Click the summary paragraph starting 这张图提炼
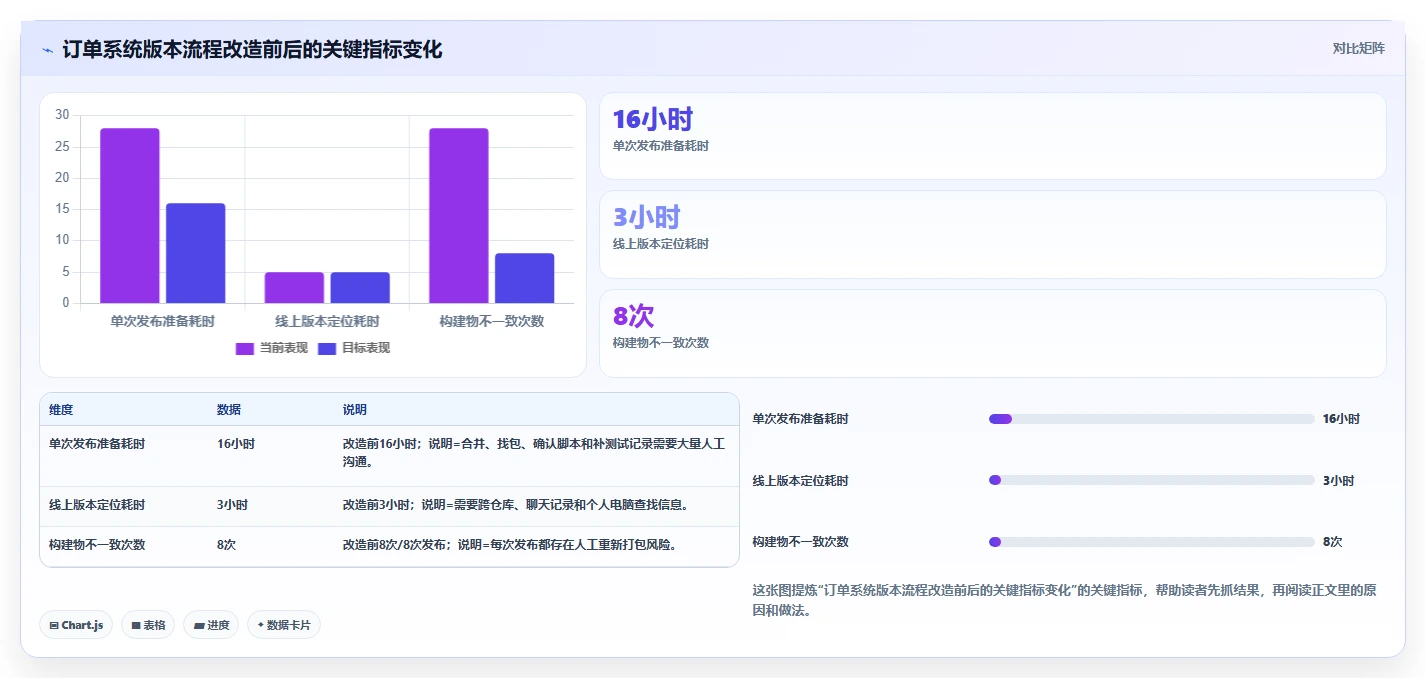The width and height of the screenshot is (1426, 678). pos(1064,600)
